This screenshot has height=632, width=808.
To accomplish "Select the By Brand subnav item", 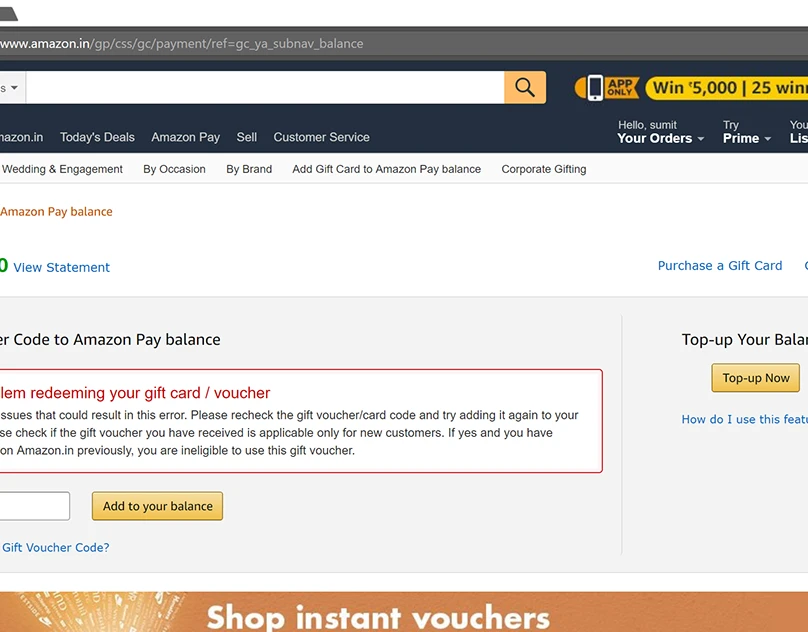I will point(249,169).
